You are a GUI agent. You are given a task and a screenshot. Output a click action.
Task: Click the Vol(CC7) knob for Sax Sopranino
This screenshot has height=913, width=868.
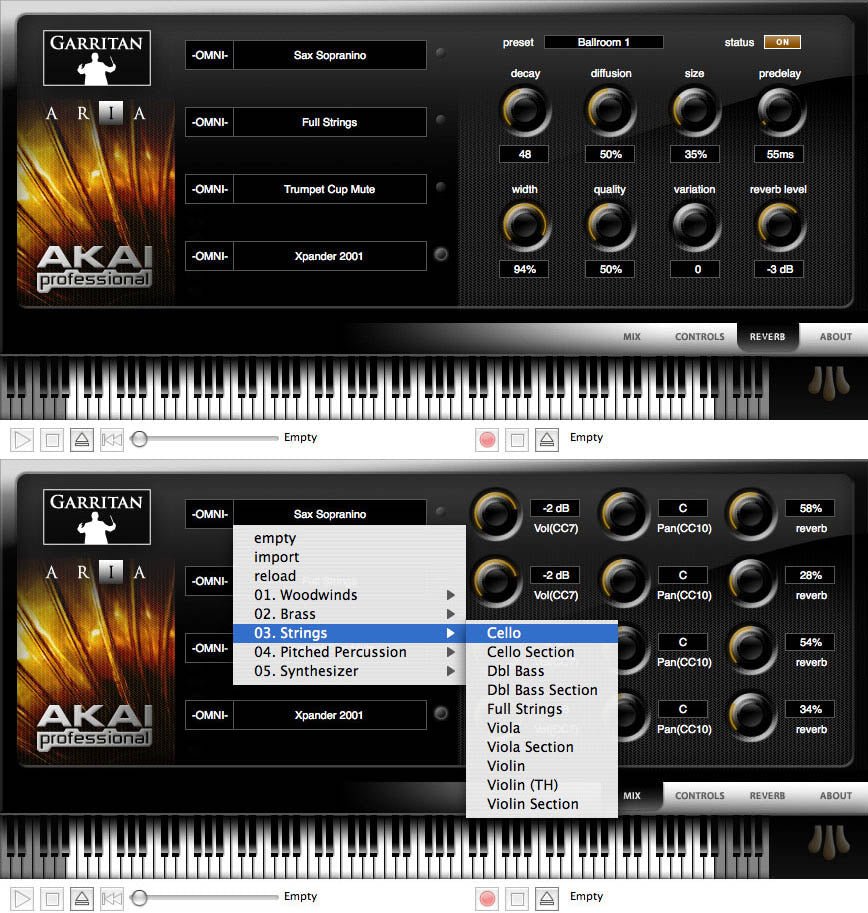[x=496, y=514]
